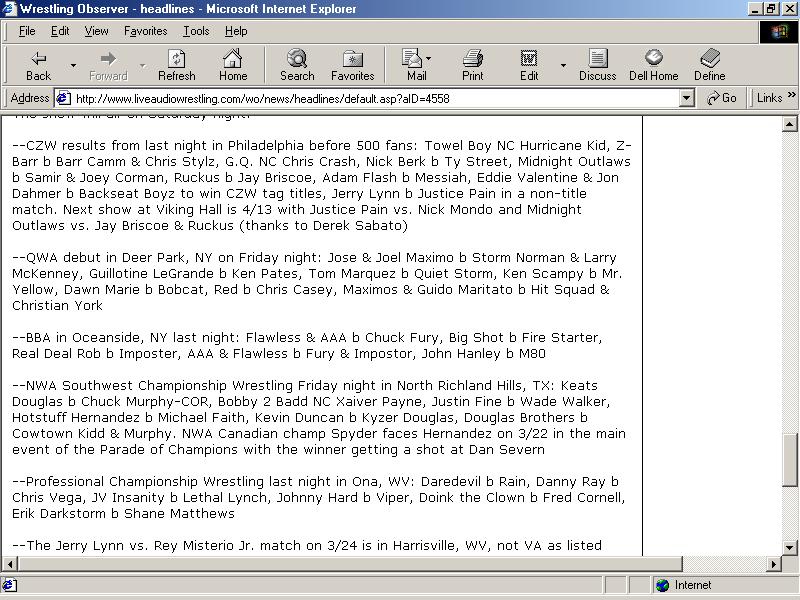Click the Back toolbar icon

tap(38, 65)
